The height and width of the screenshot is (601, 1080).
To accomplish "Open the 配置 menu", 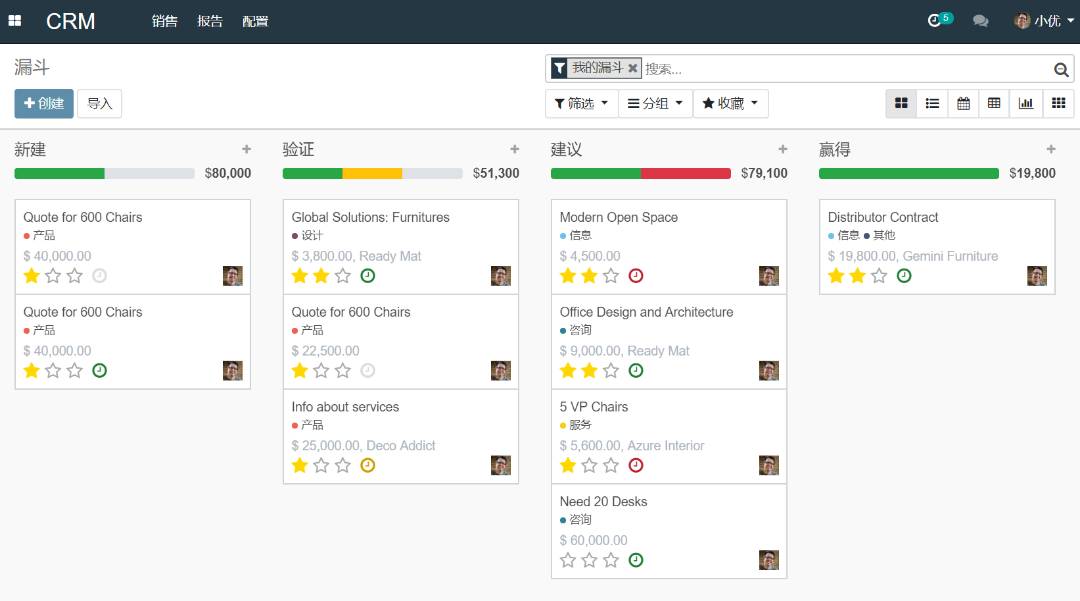I will tap(255, 21).
